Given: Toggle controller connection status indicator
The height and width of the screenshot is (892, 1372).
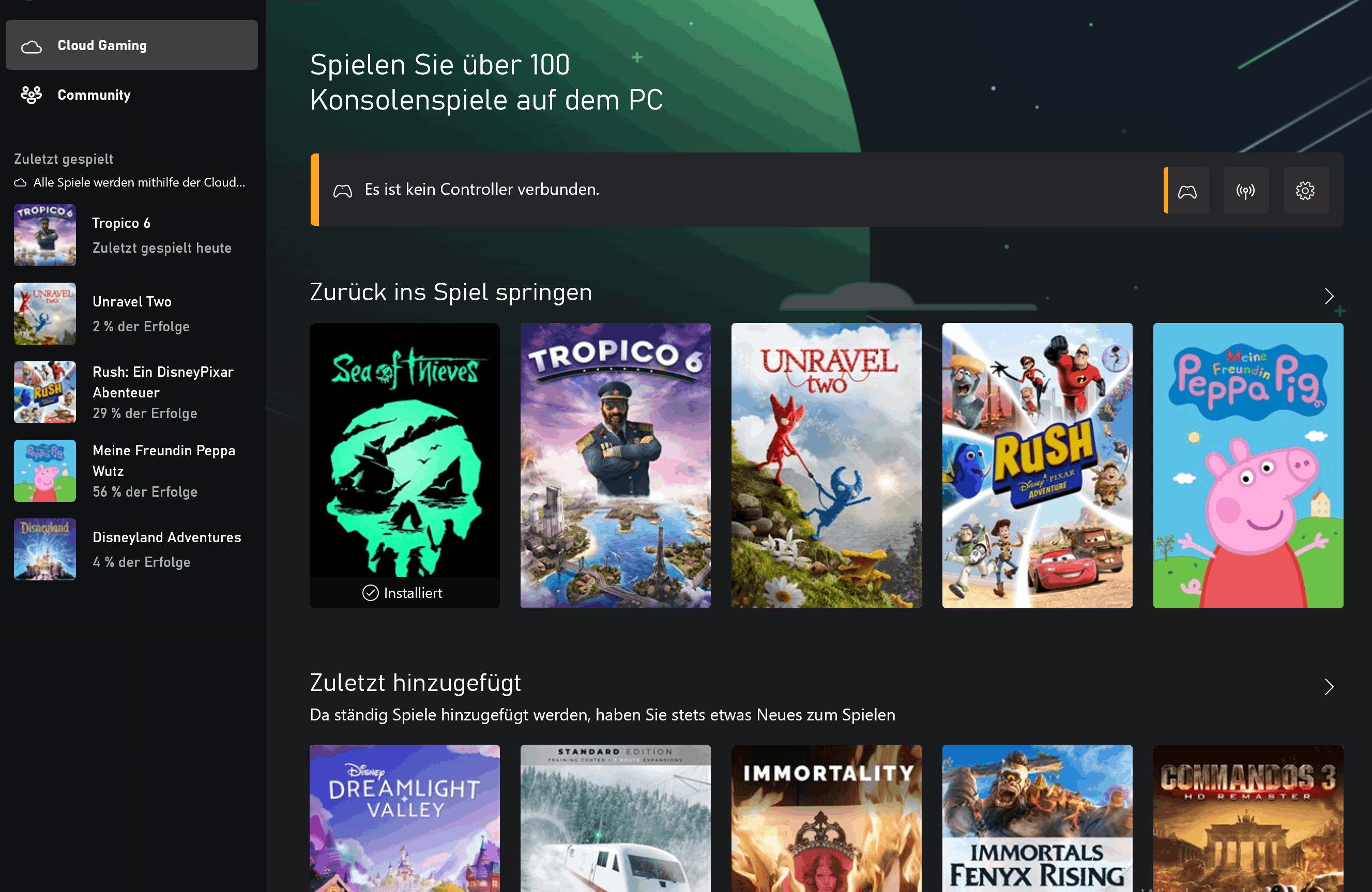Looking at the screenshot, I should [x=1188, y=190].
